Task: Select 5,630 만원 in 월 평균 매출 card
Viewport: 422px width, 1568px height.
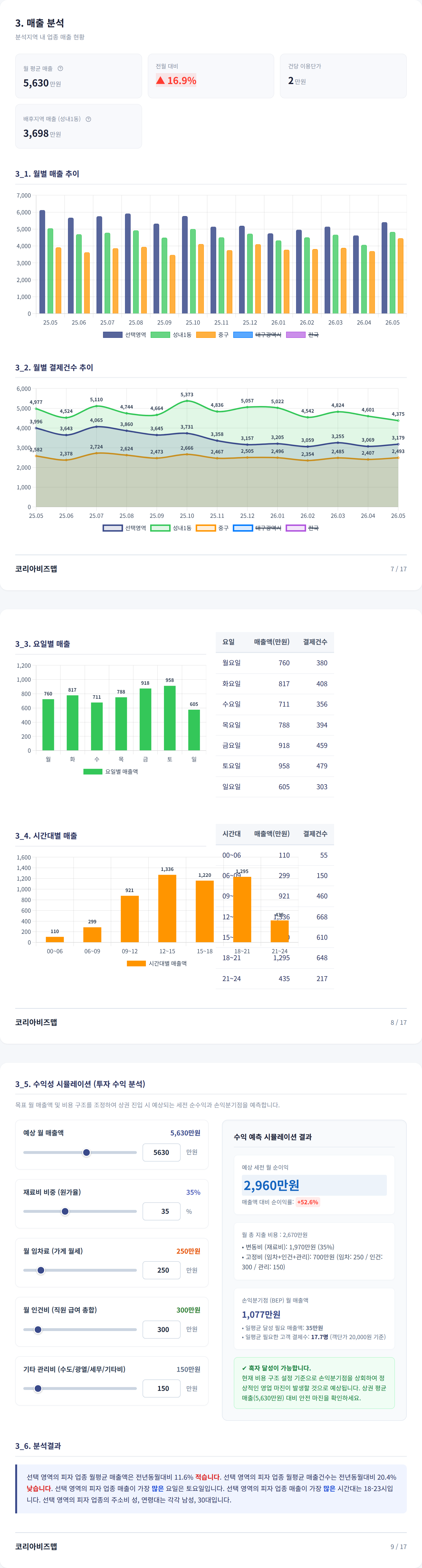Action: click(x=42, y=83)
